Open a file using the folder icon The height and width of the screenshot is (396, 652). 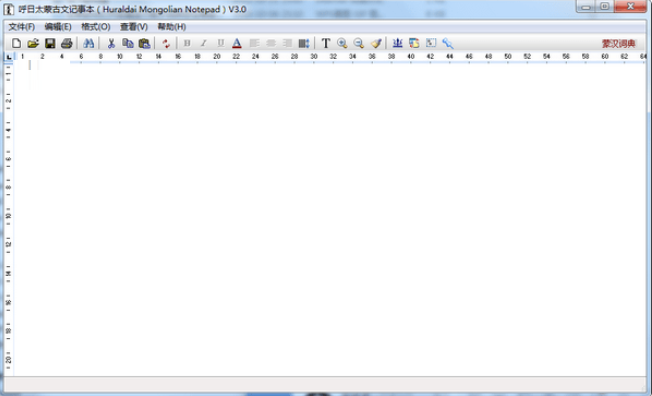33,43
